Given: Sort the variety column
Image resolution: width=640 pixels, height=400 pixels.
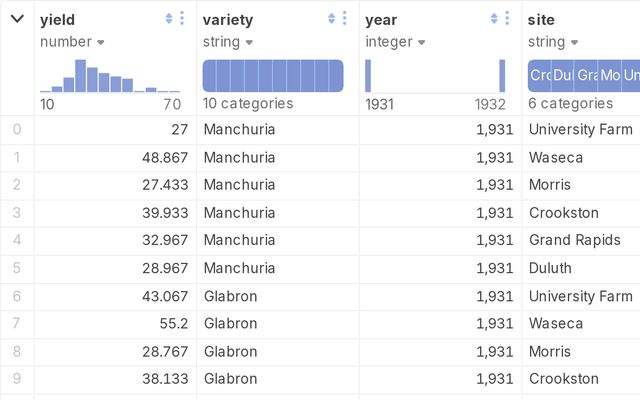Looking at the screenshot, I should pos(331,19).
